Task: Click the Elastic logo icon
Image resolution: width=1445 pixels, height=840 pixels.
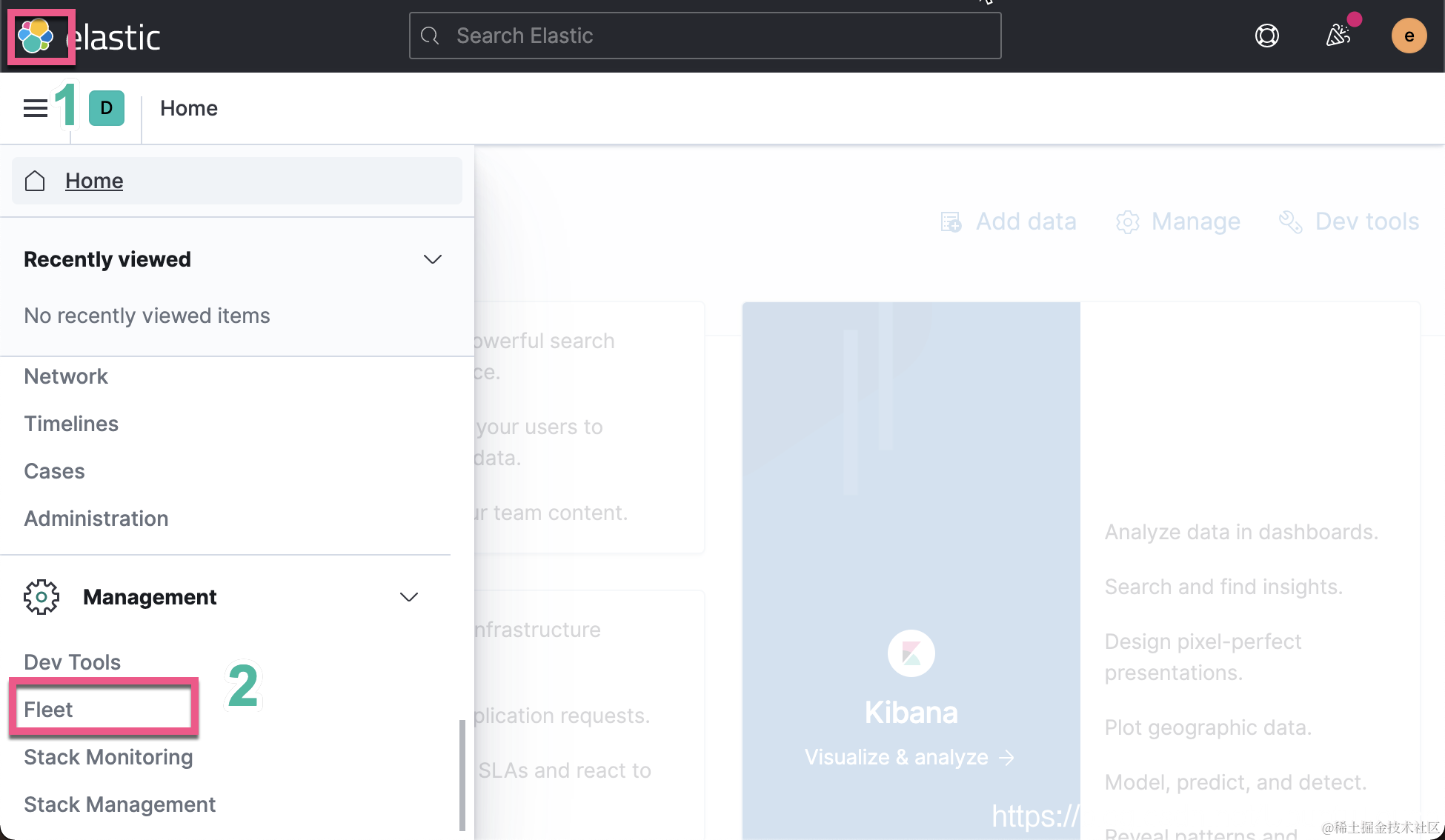Action: click(36, 36)
